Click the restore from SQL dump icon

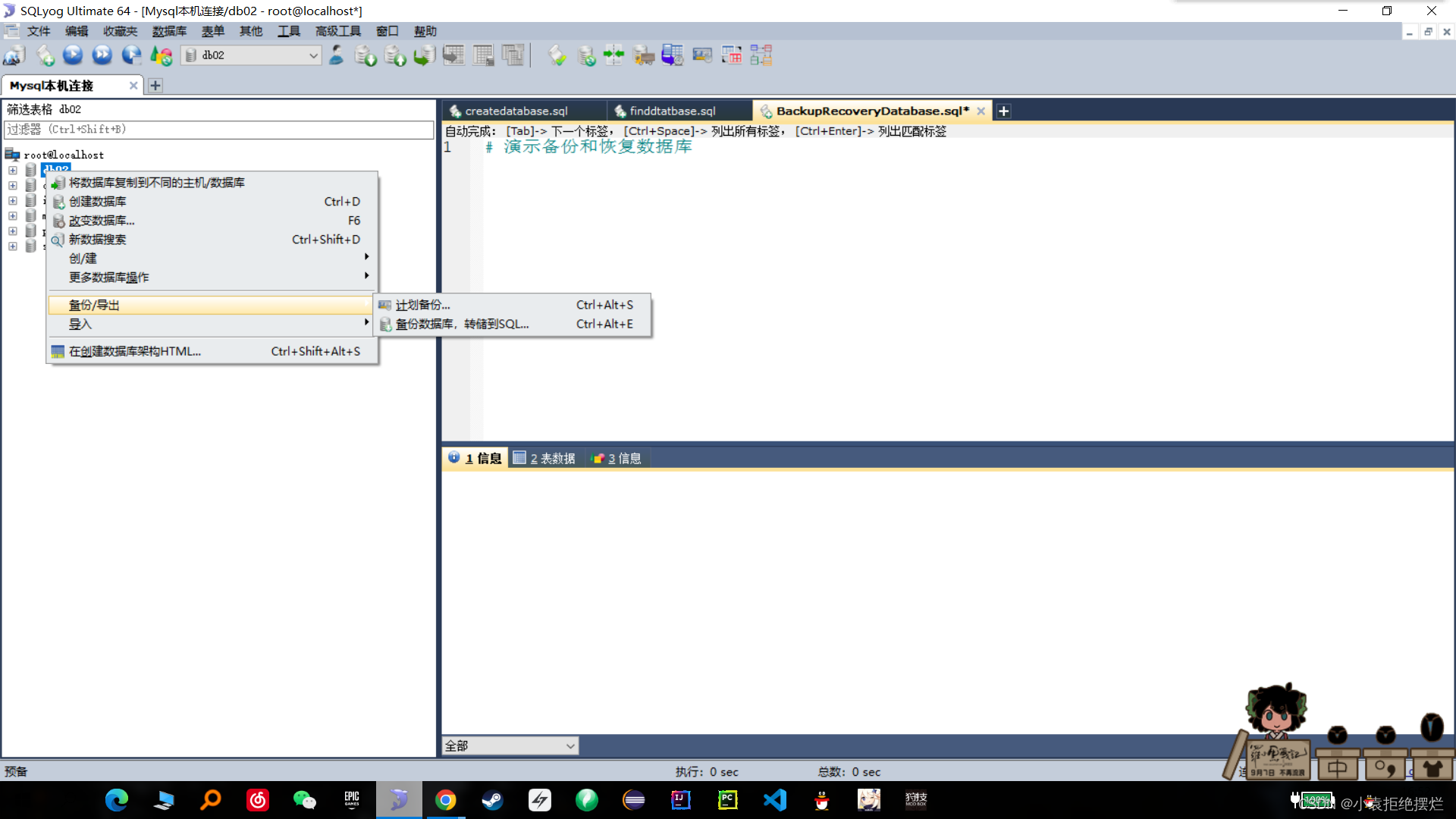424,55
